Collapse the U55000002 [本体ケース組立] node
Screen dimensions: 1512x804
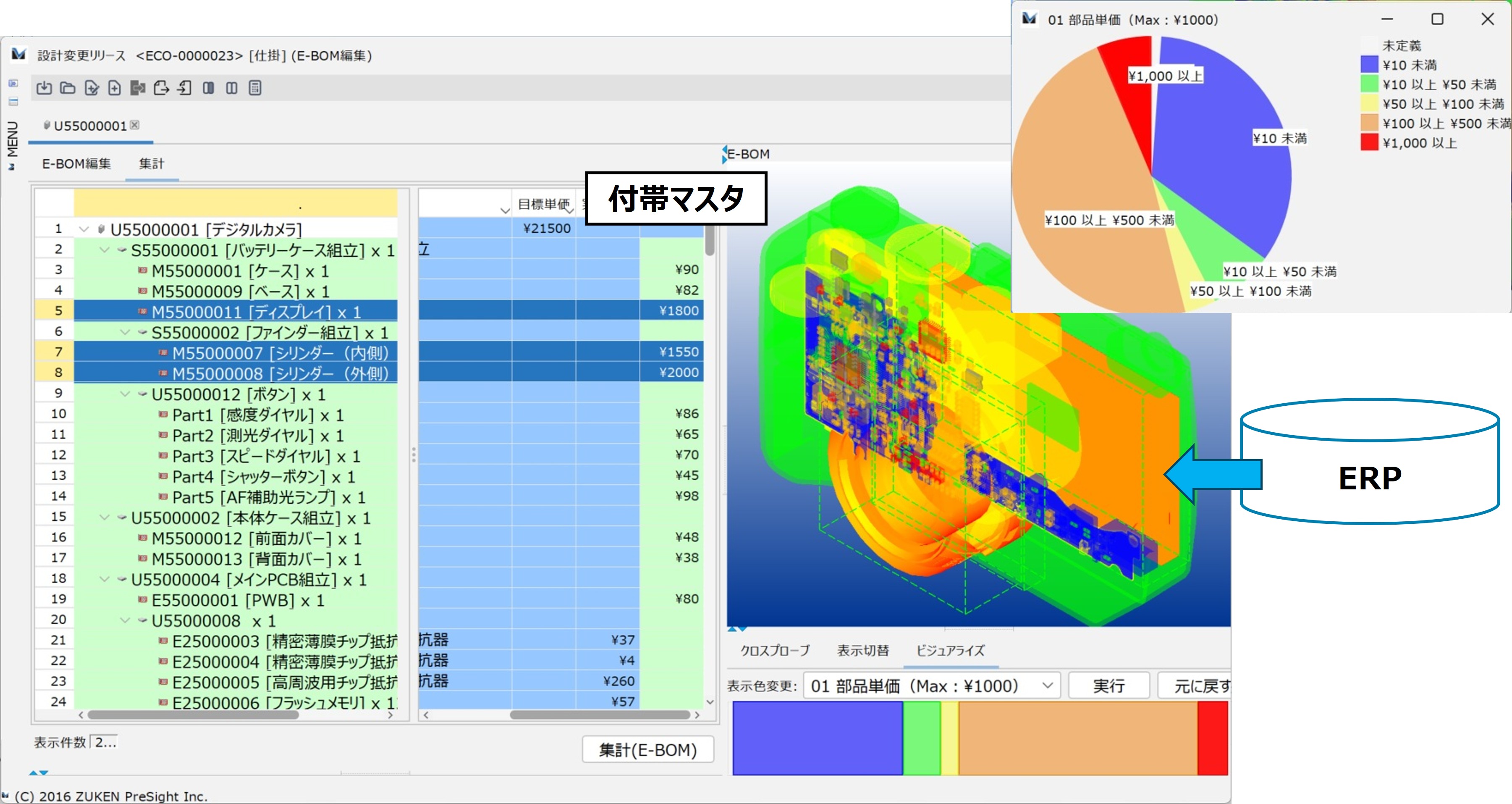click(x=105, y=517)
